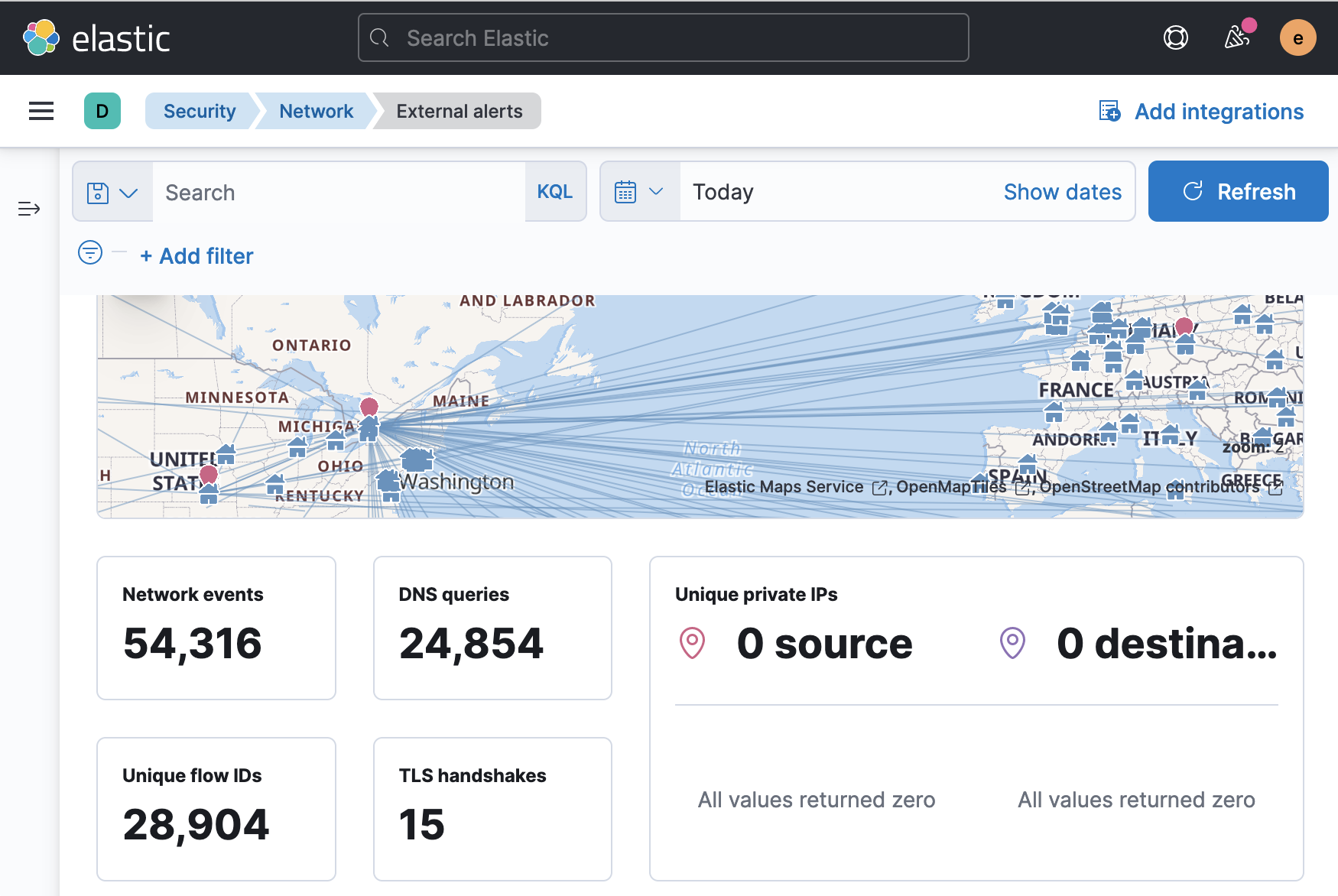This screenshot has height=896, width=1338.
Task: Click the DNS queries value 24,854
Action: point(471,643)
